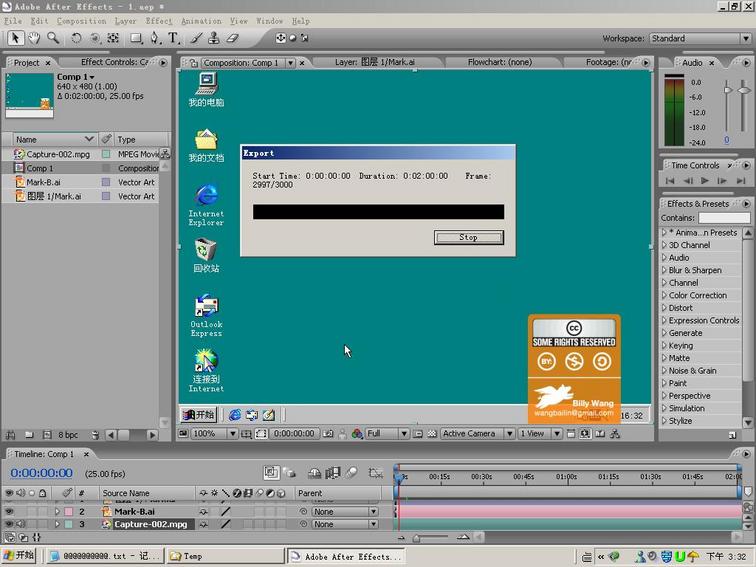Select the Pen tool
This screenshot has height=567, width=756.
[155, 38]
